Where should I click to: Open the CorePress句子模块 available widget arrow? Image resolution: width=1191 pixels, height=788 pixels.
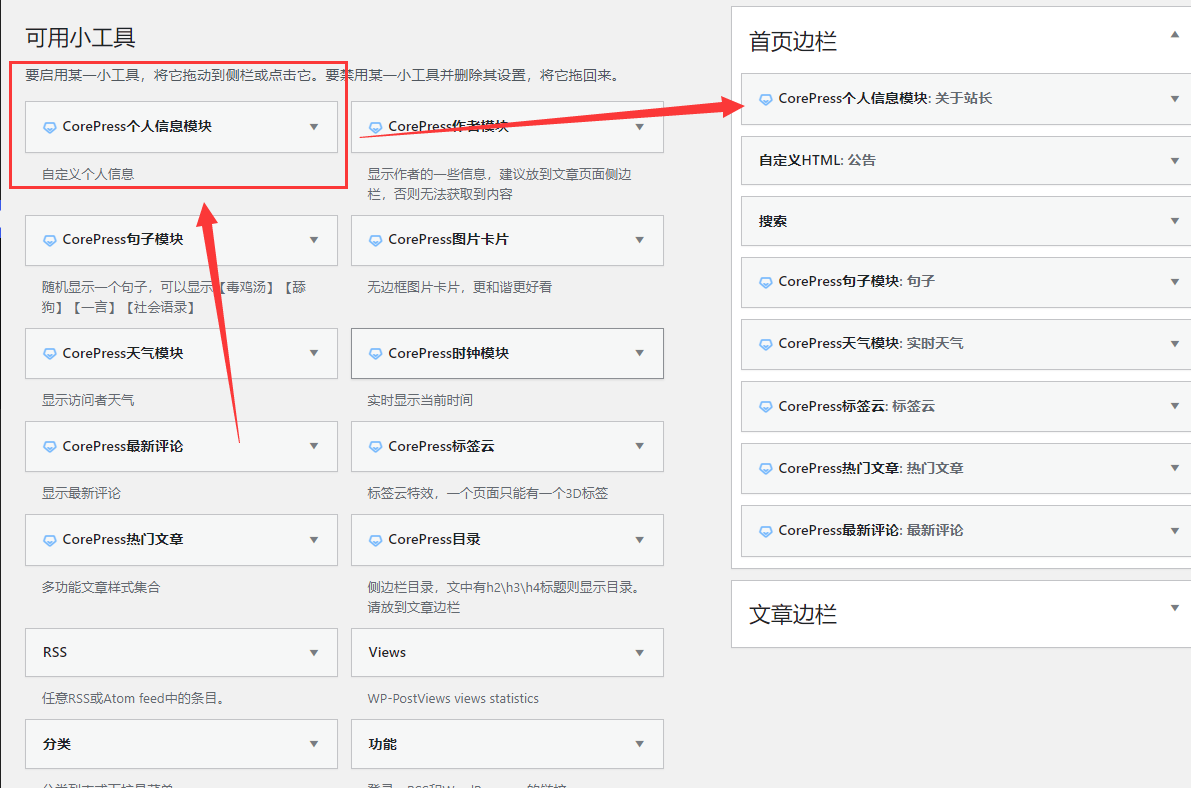314,240
